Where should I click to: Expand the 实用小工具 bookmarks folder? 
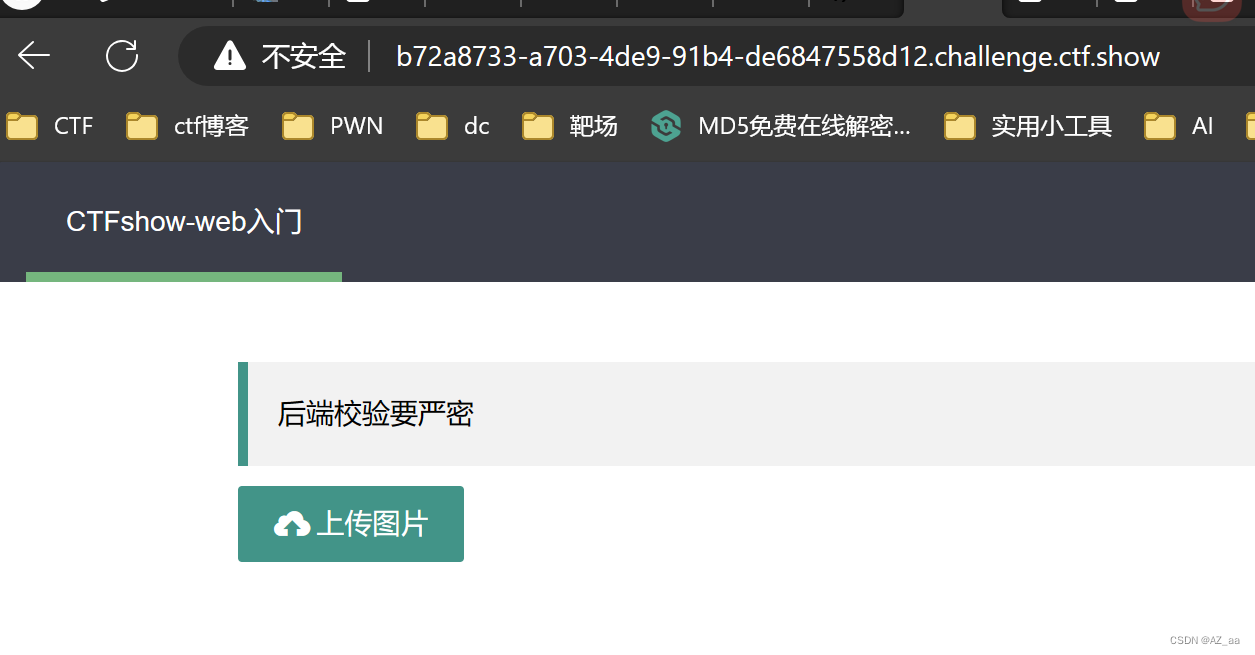(1029, 126)
